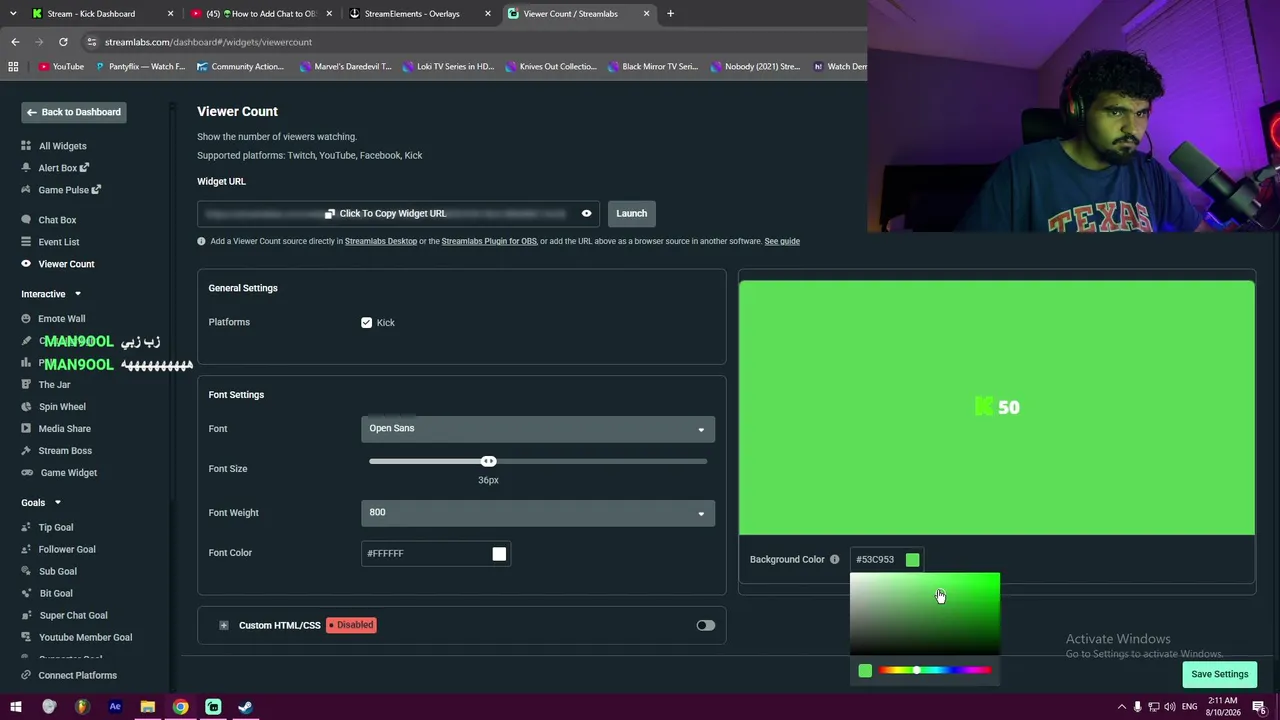
Task: Reload the page in Chrome
Action: [63, 42]
